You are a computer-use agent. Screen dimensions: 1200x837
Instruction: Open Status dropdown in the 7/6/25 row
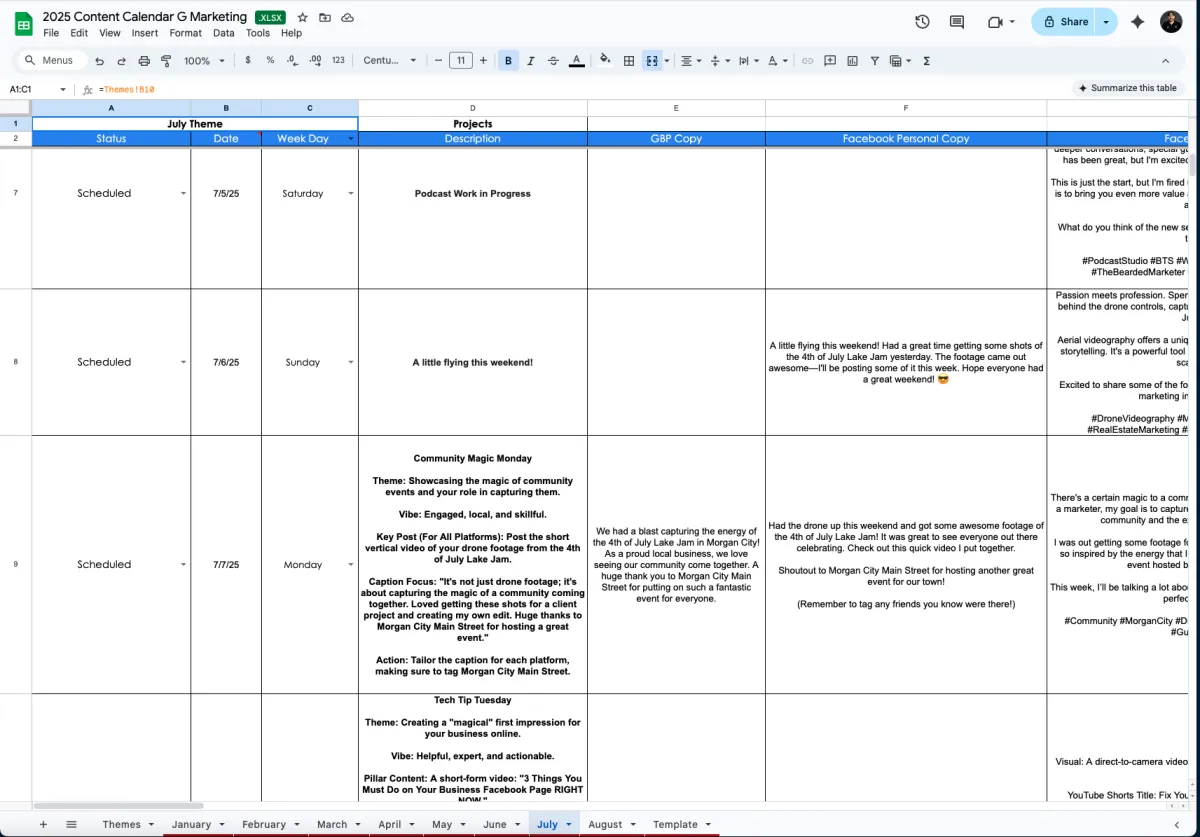[x=183, y=362]
